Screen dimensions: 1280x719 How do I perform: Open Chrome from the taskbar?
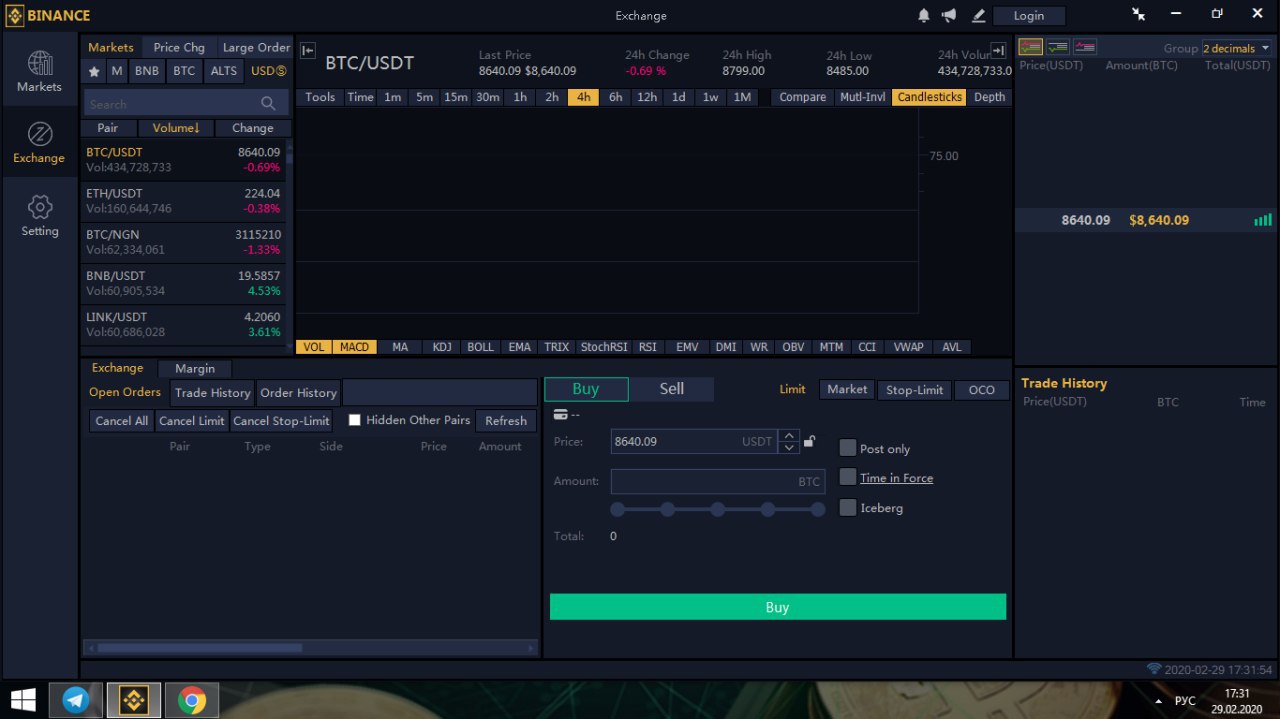pos(191,700)
